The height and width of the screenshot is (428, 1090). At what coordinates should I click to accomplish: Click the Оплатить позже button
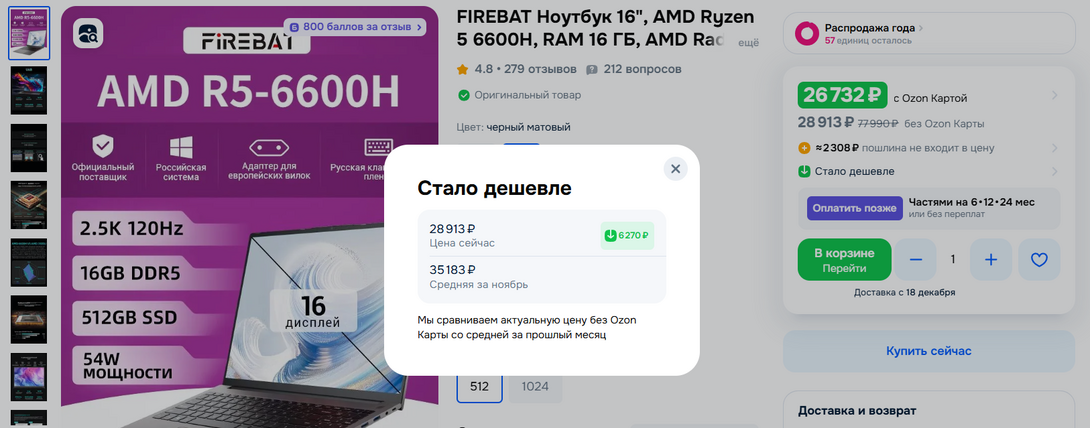[x=854, y=208]
